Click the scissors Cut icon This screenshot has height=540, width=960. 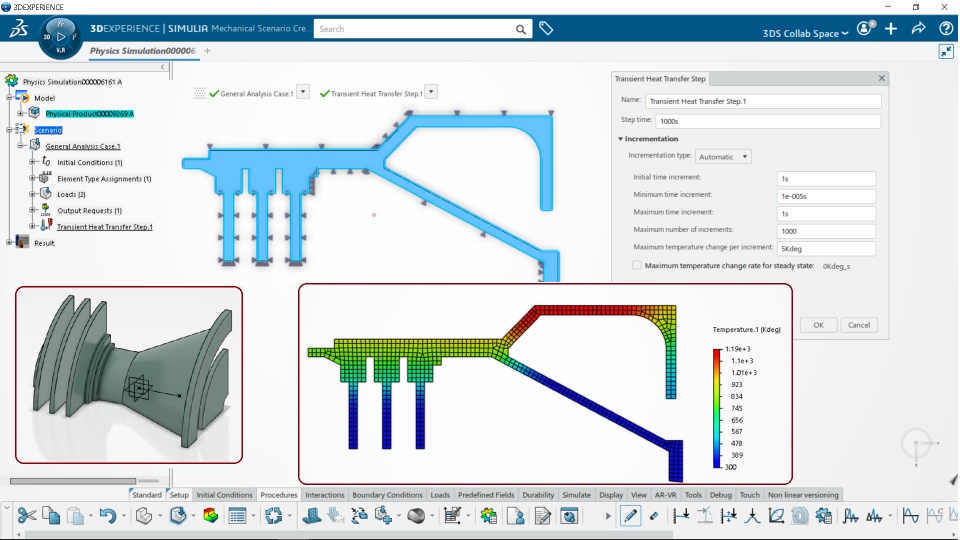26,516
